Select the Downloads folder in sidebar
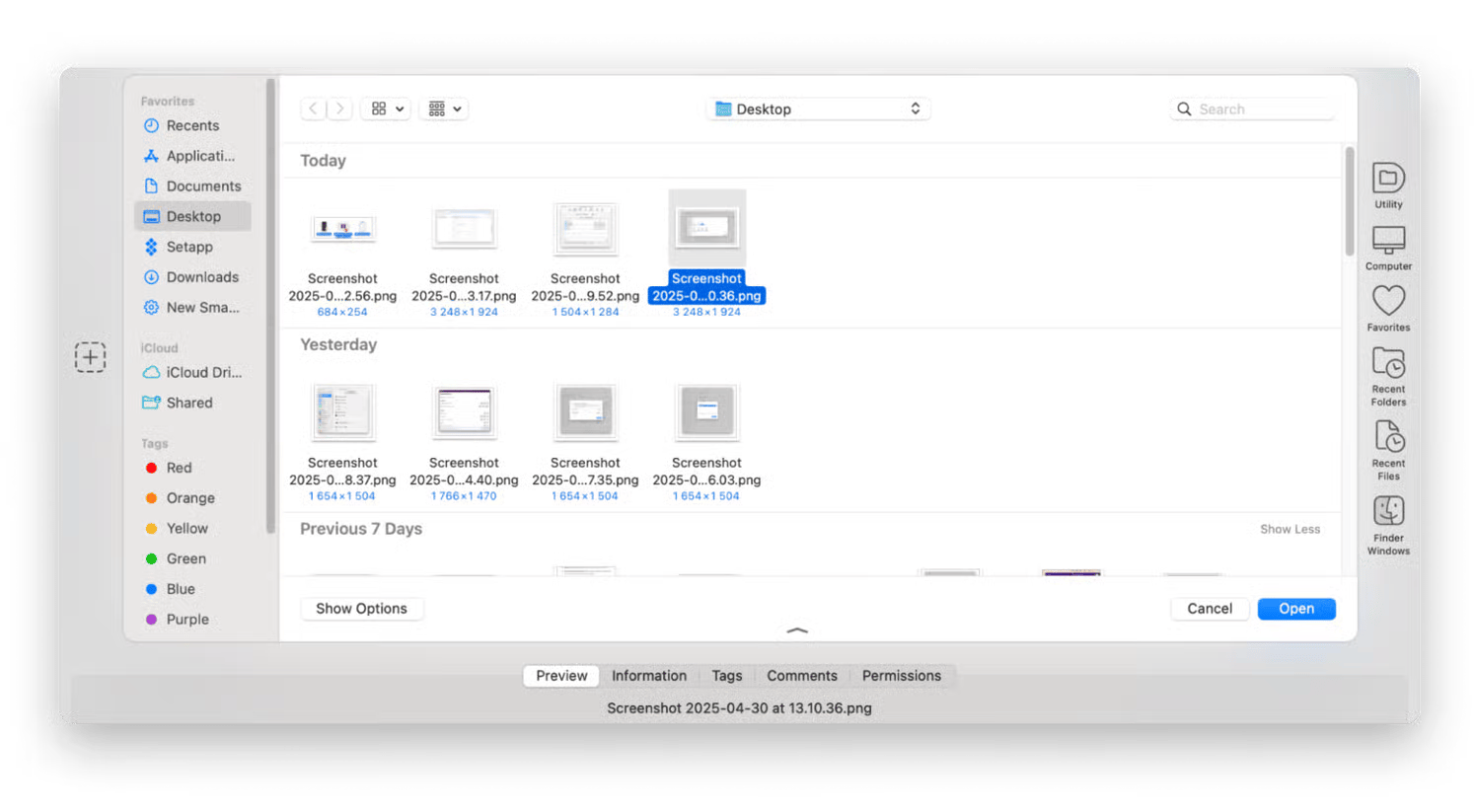 [201, 277]
